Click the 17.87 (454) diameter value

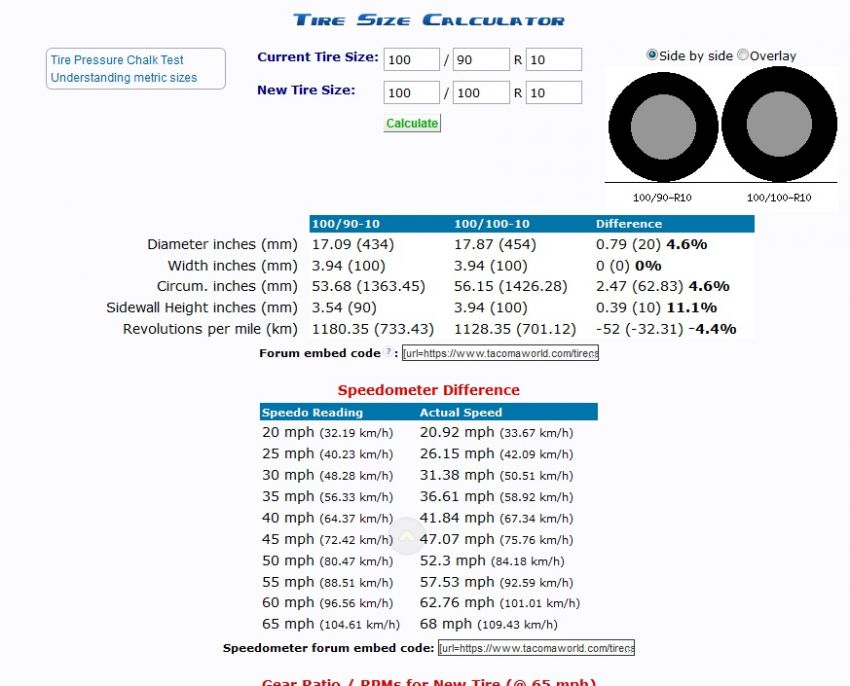click(495, 245)
